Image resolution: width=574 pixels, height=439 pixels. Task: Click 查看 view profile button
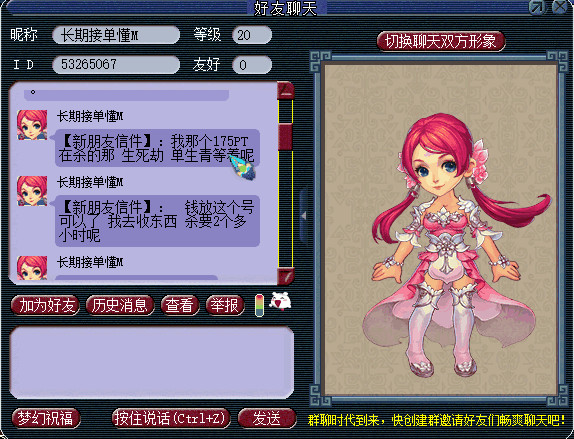click(180, 305)
